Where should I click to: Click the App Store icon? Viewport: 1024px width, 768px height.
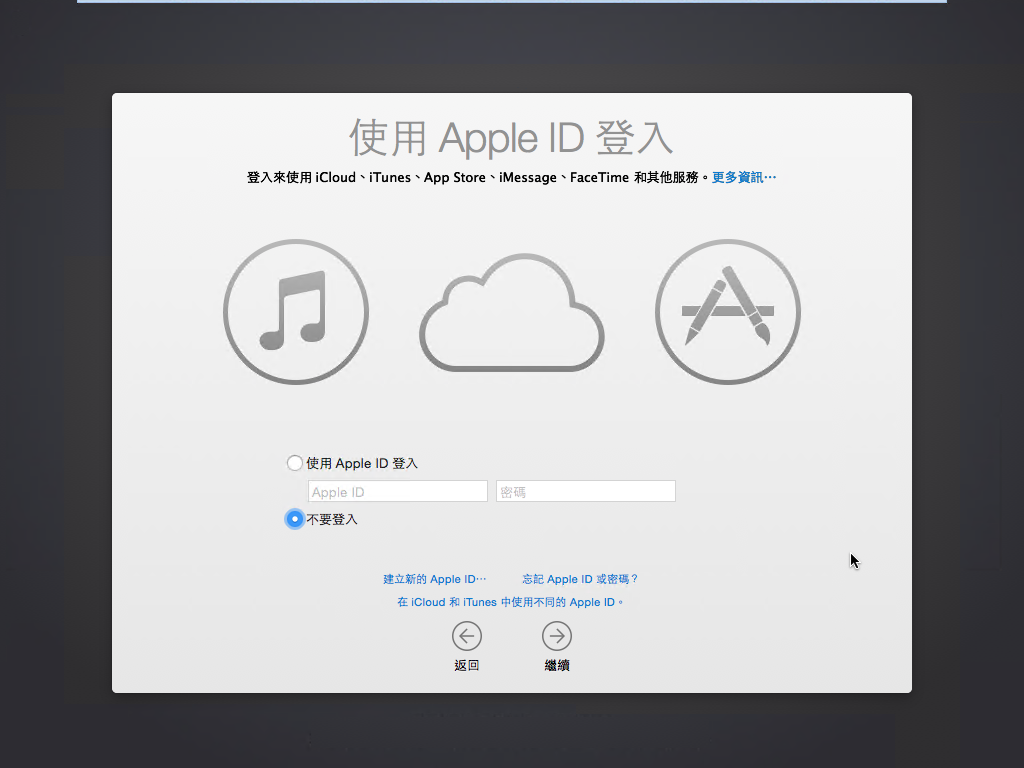tap(728, 312)
